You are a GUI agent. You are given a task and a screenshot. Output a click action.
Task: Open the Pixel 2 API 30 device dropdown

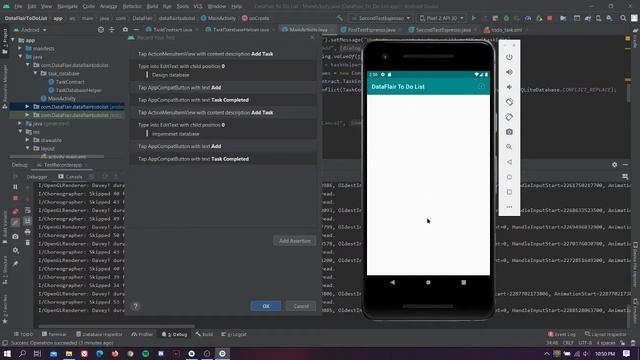coord(442,18)
